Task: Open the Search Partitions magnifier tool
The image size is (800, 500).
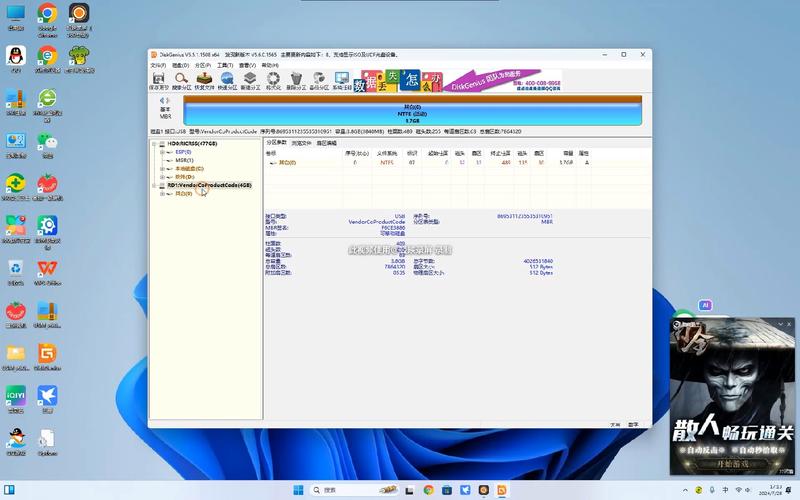Action: click(181, 81)
